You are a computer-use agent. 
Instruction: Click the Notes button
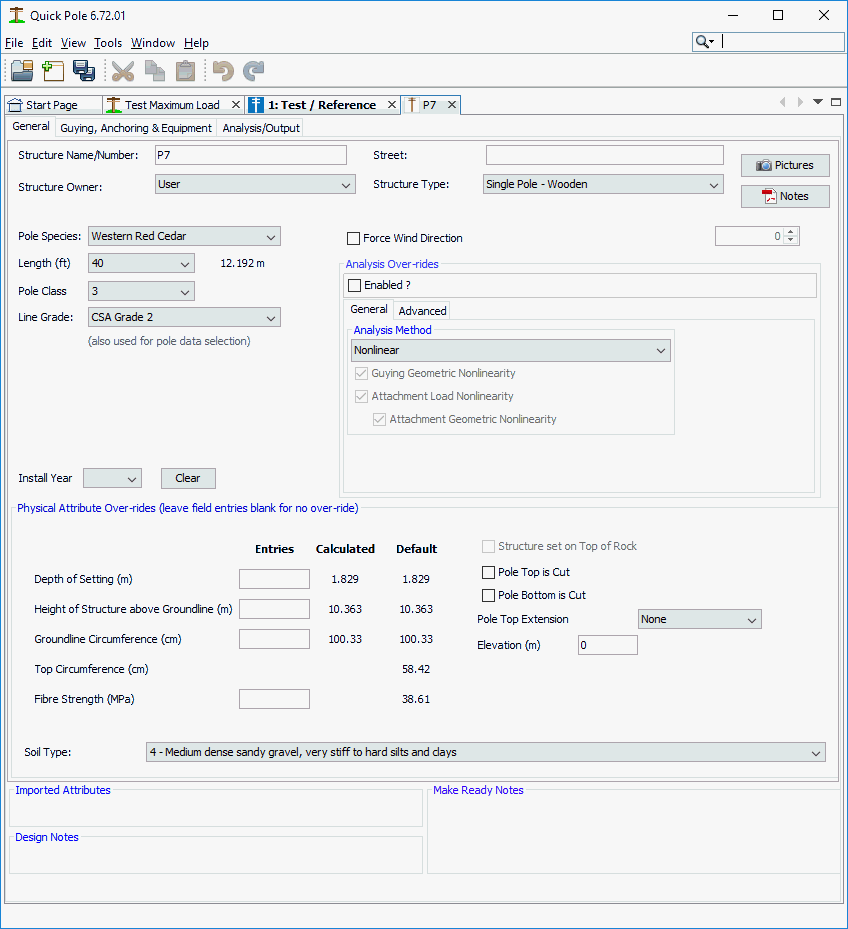[785, 196]
